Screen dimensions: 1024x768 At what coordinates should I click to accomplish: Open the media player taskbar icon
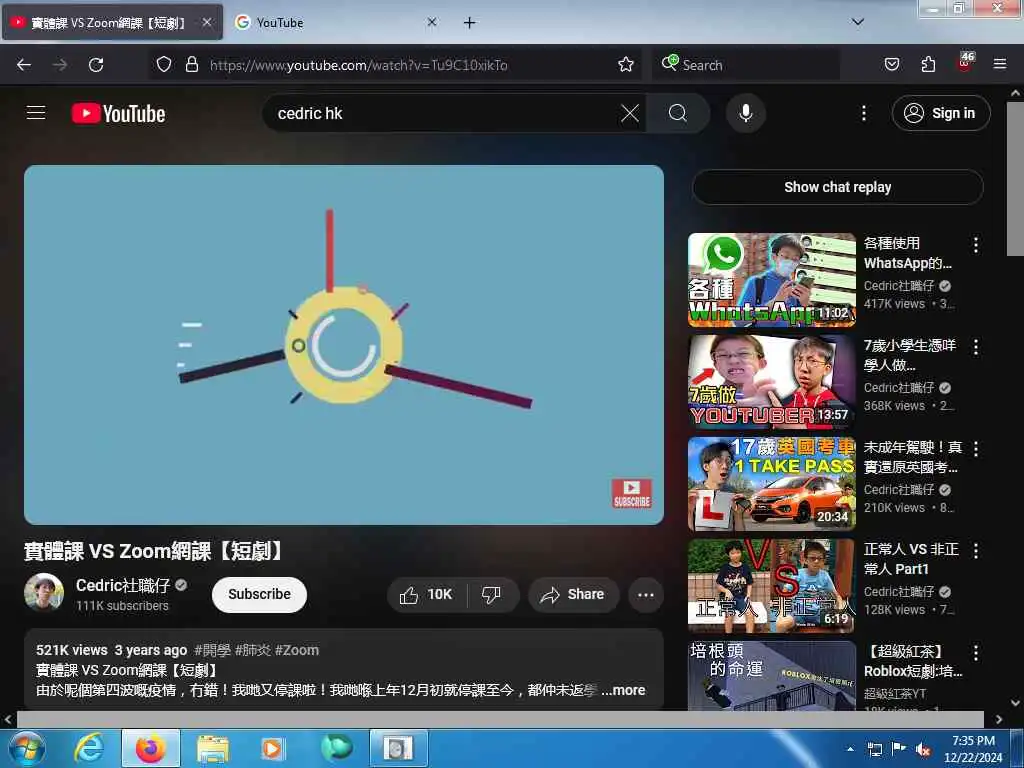[x=272, y=748]
